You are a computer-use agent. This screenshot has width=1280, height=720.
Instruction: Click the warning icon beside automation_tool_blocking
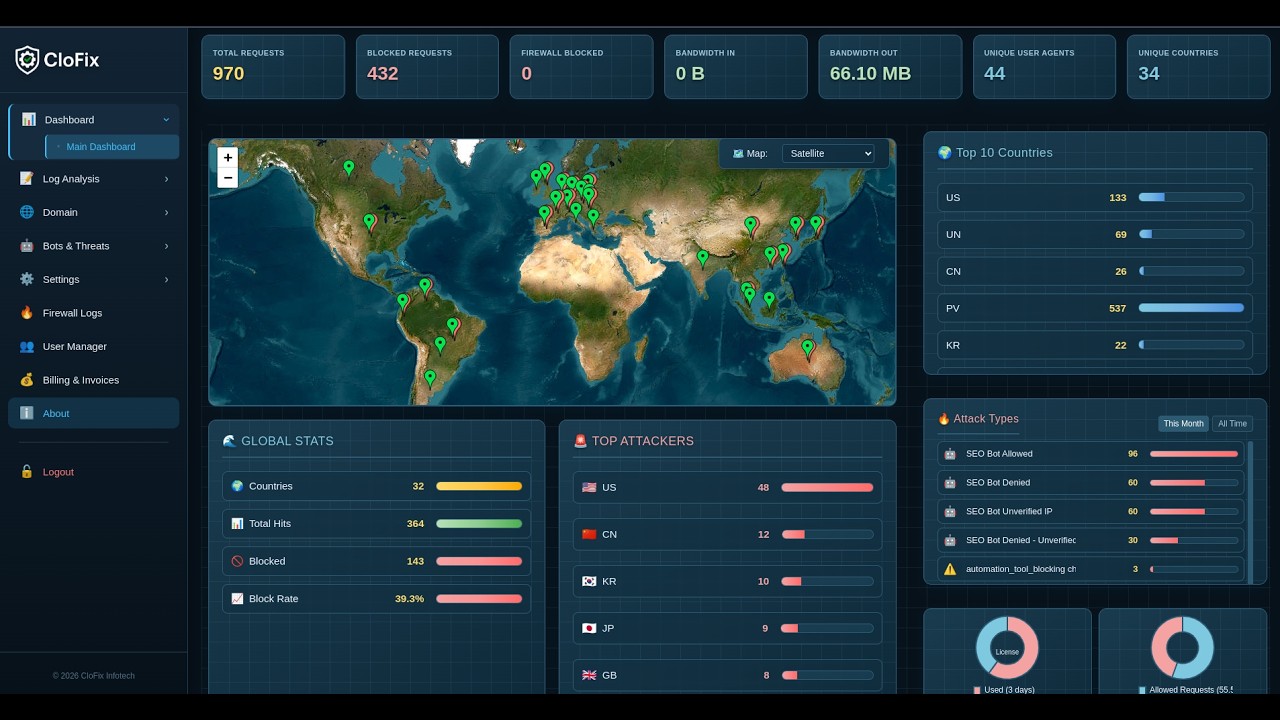click(950, 569)
